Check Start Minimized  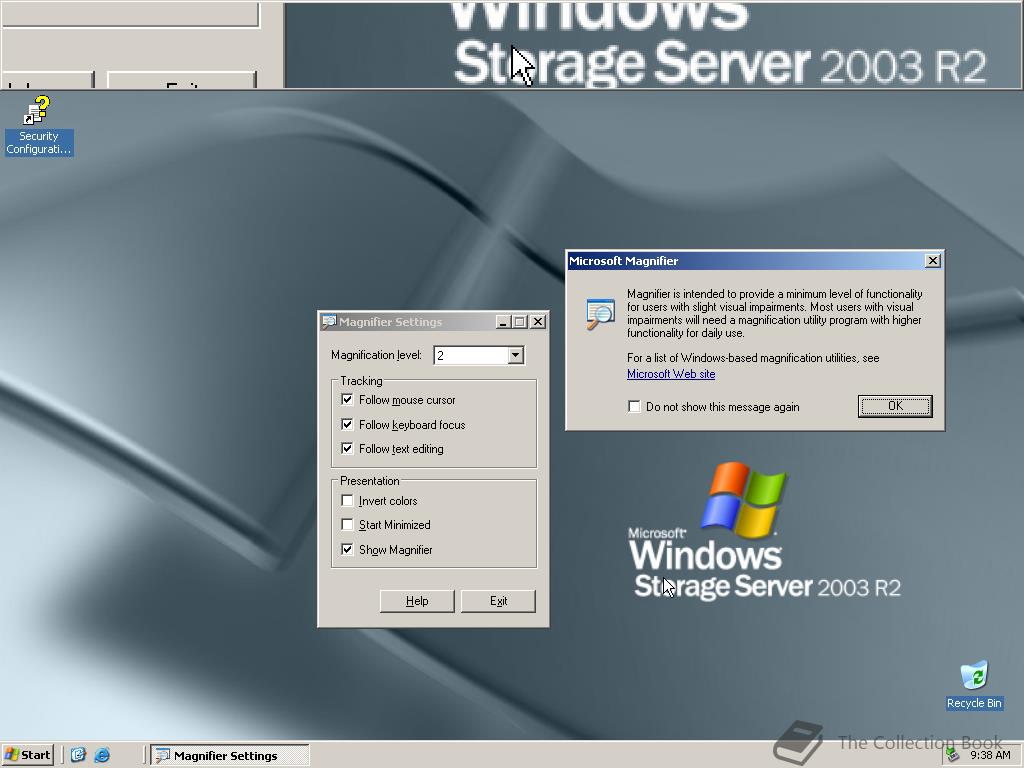(347, 525)
